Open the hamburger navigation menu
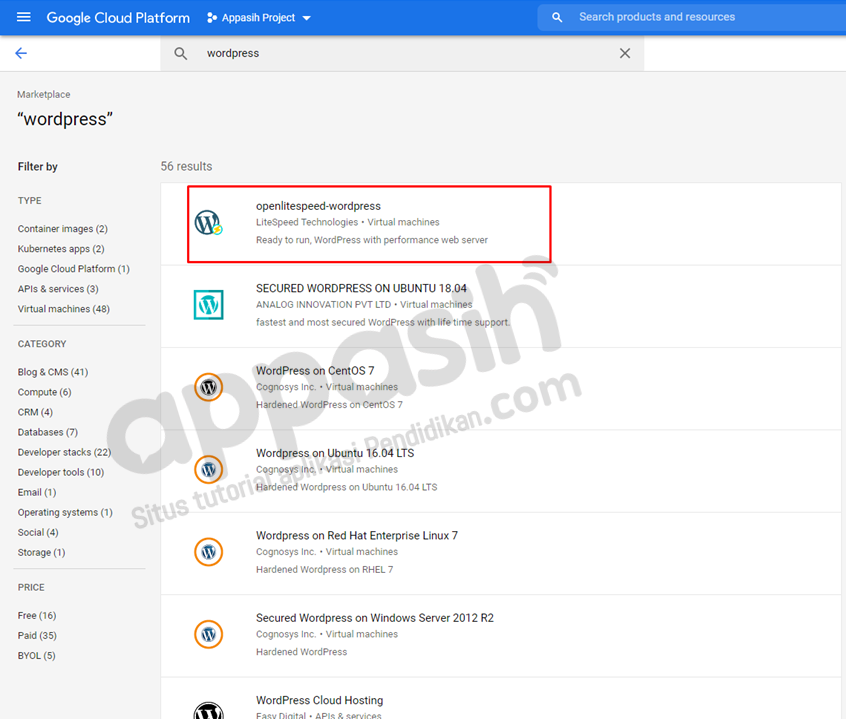846x719 pixels. (x=24, y=17)
